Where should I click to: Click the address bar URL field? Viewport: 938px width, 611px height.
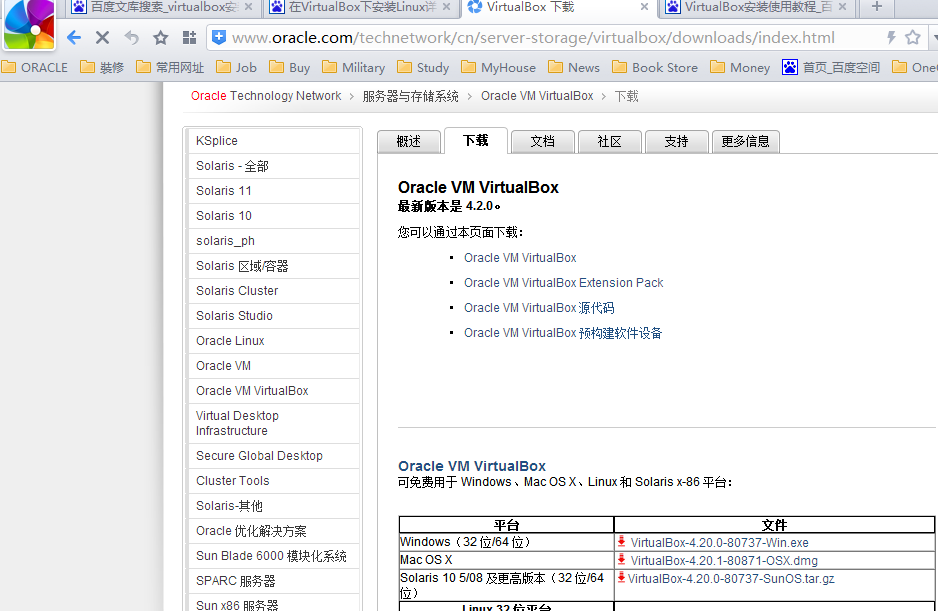[x=533, y=38]
